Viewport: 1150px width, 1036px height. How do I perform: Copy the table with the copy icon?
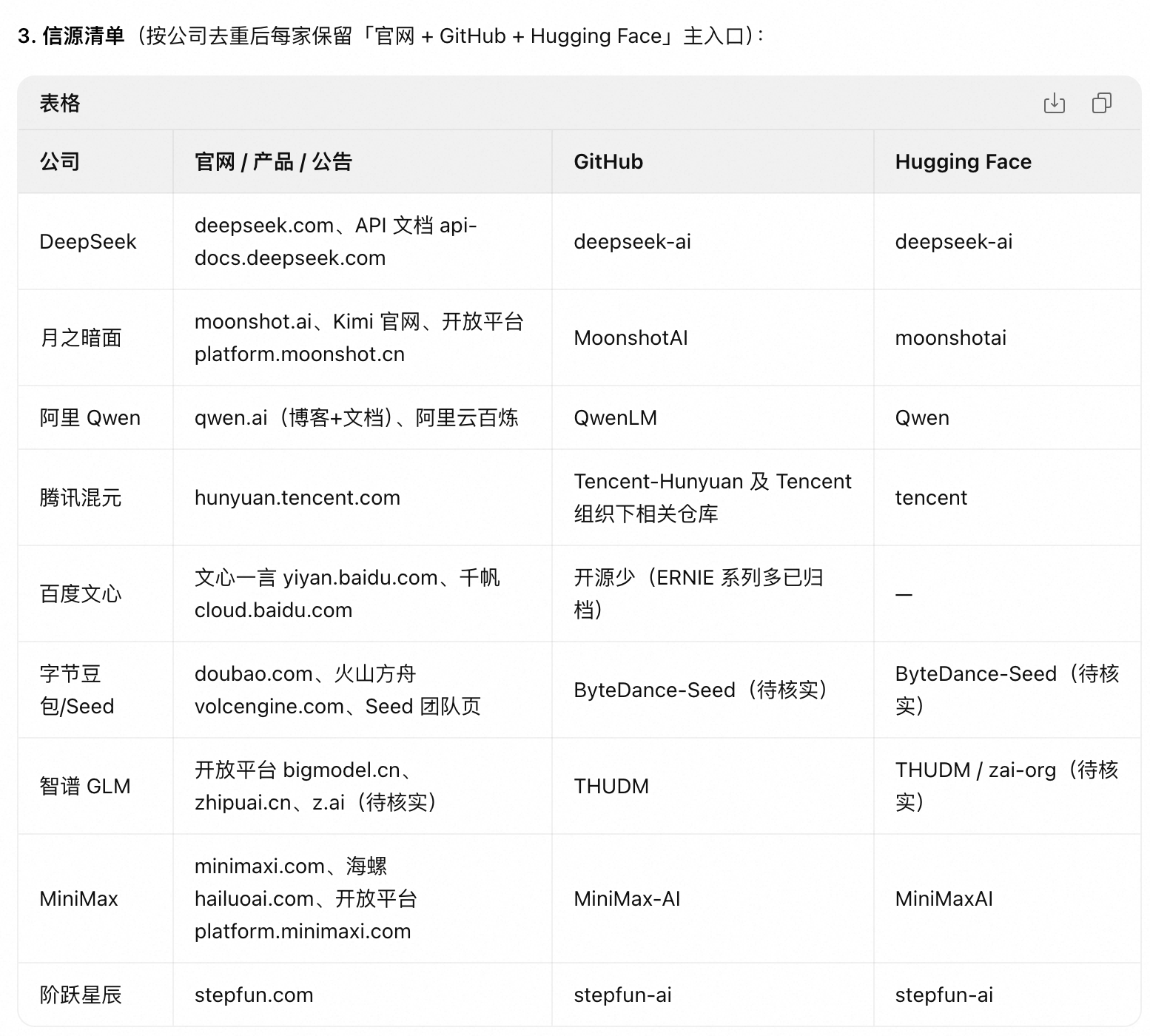pos(1102,104)
